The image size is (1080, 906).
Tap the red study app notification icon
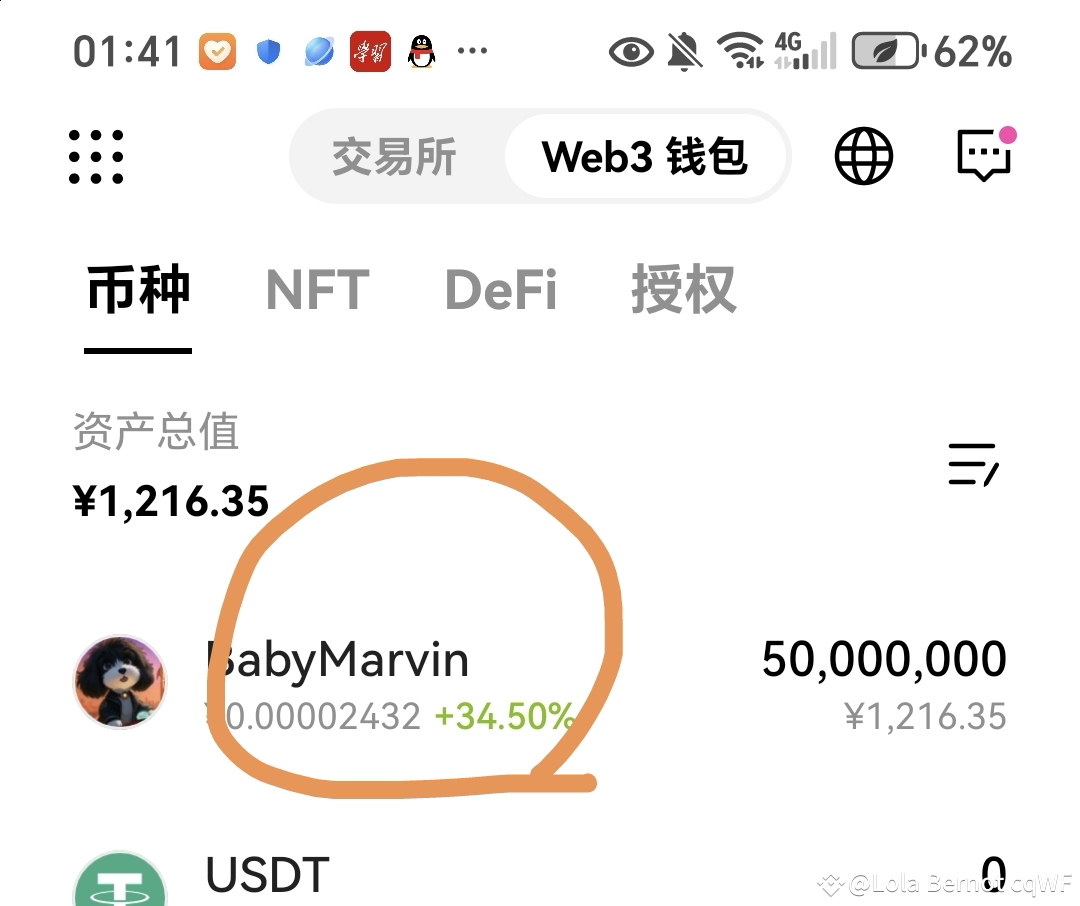click(x=371, y=52)
